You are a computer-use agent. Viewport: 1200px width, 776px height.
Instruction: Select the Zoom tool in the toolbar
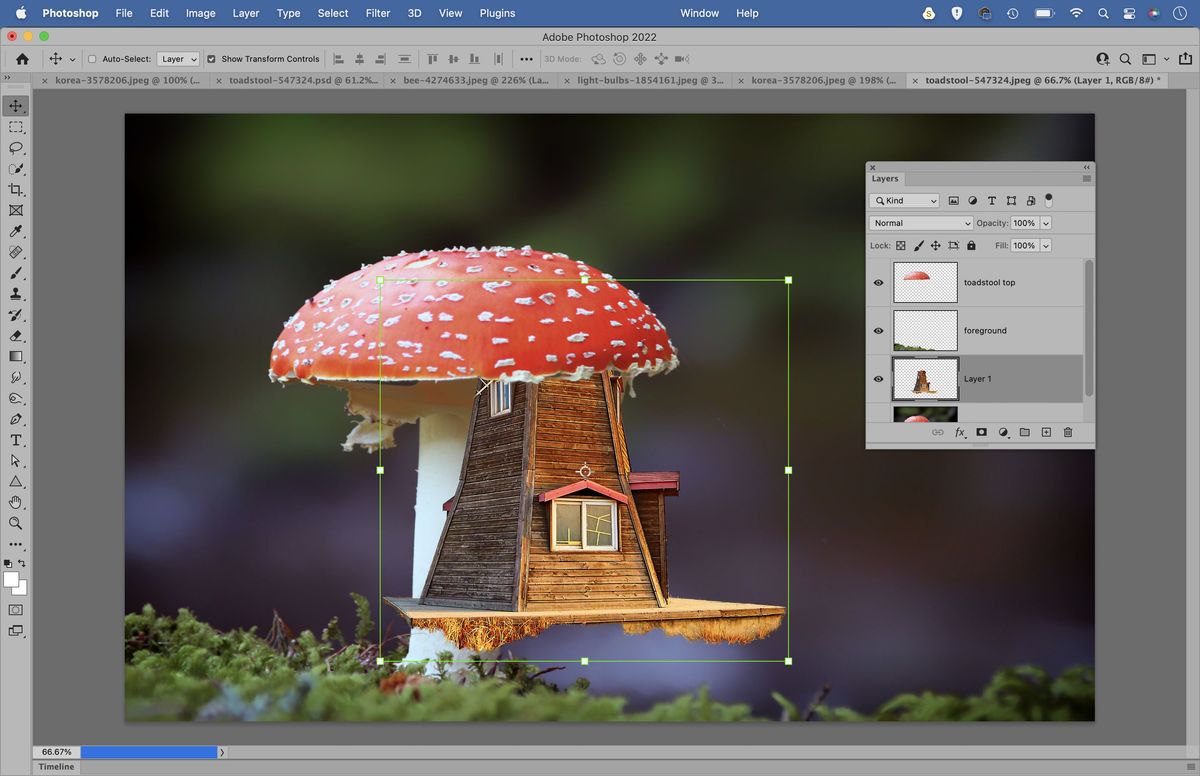click(x=15, y=523)
